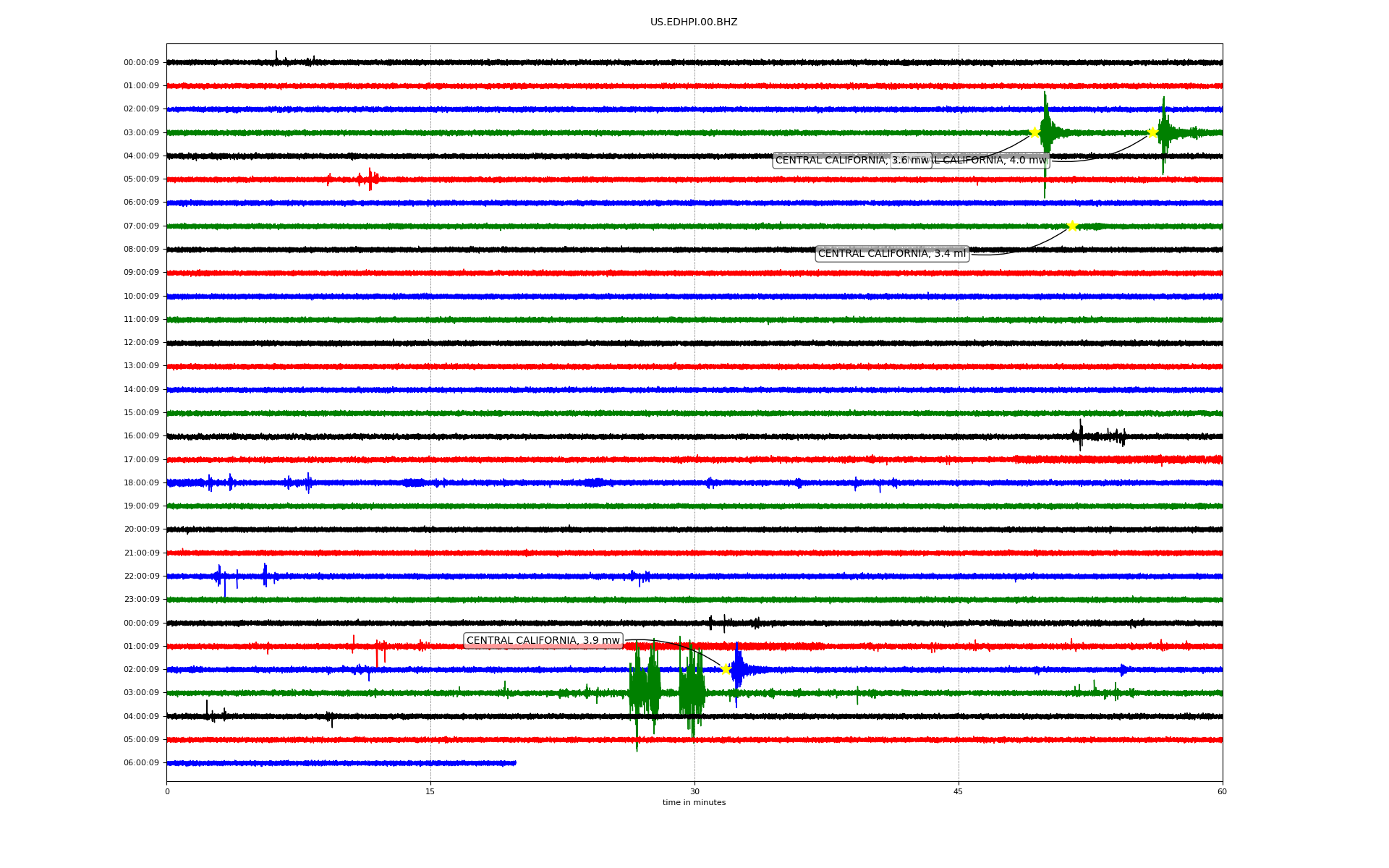
Task: Click the 'time in minutes' axis label
Action: point(694,803)
